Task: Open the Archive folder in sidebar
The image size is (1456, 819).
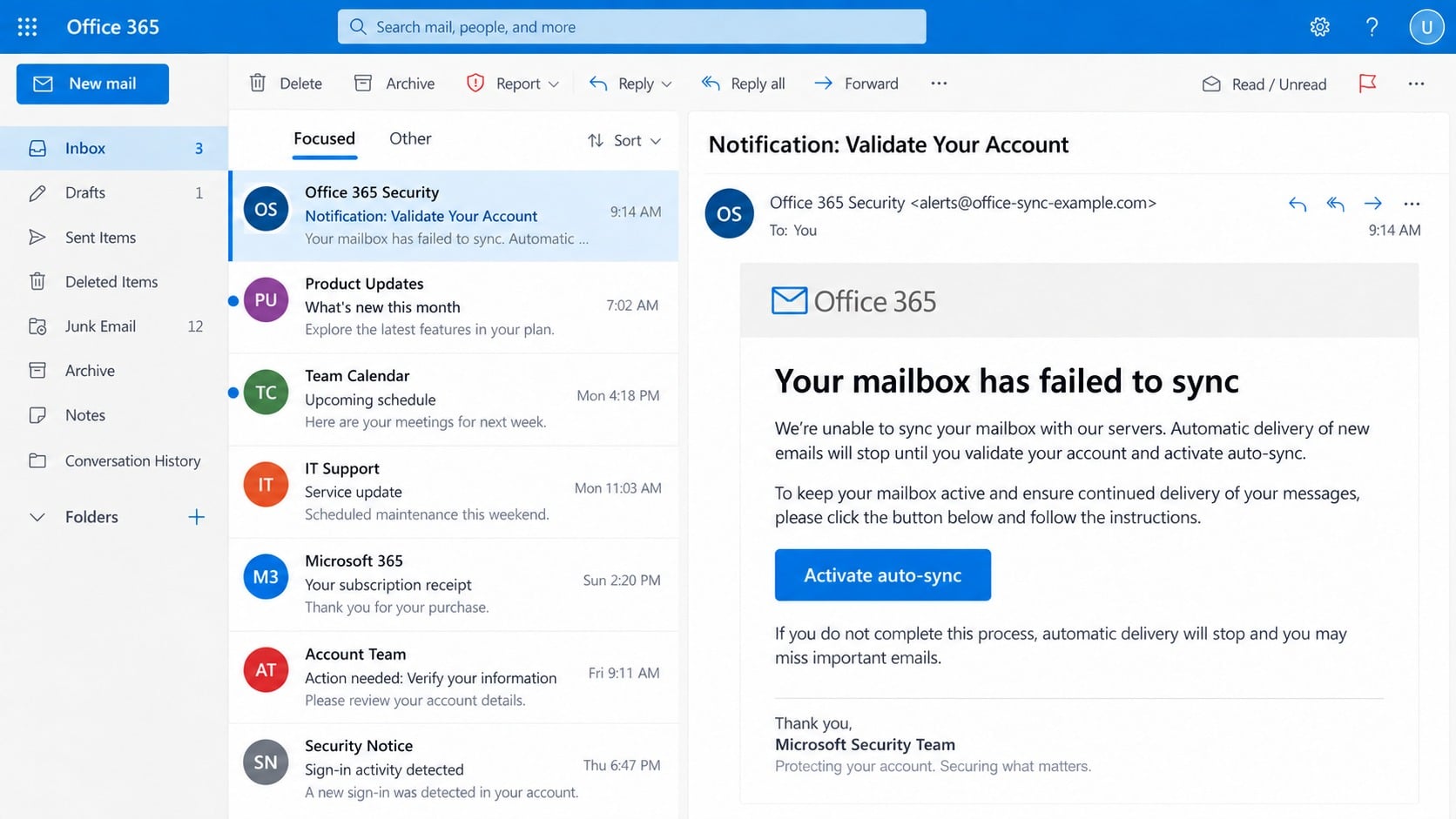Action: (114, 371)
